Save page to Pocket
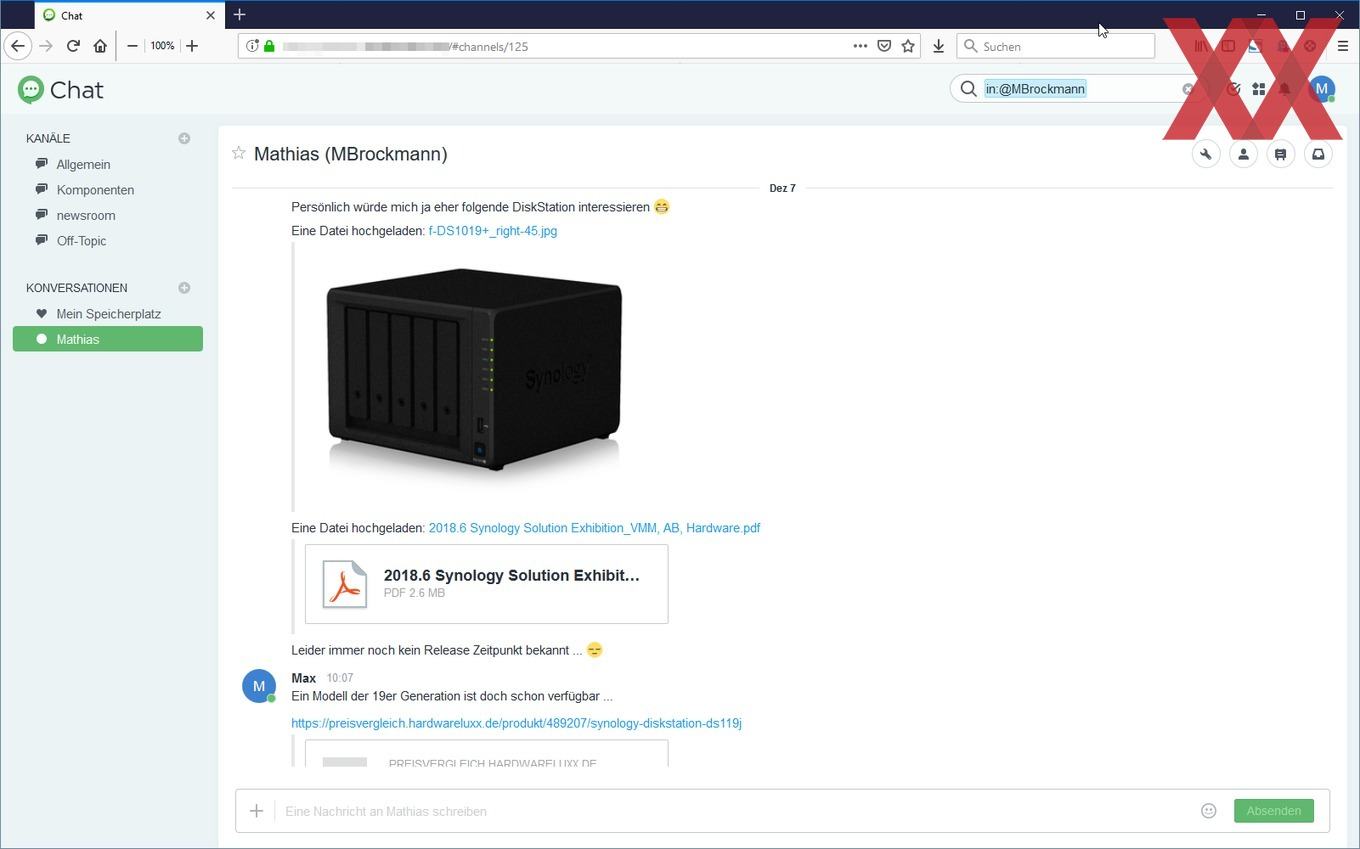Image resolution: width=1360 pixels, height=849 pixels. coord(884,46)
